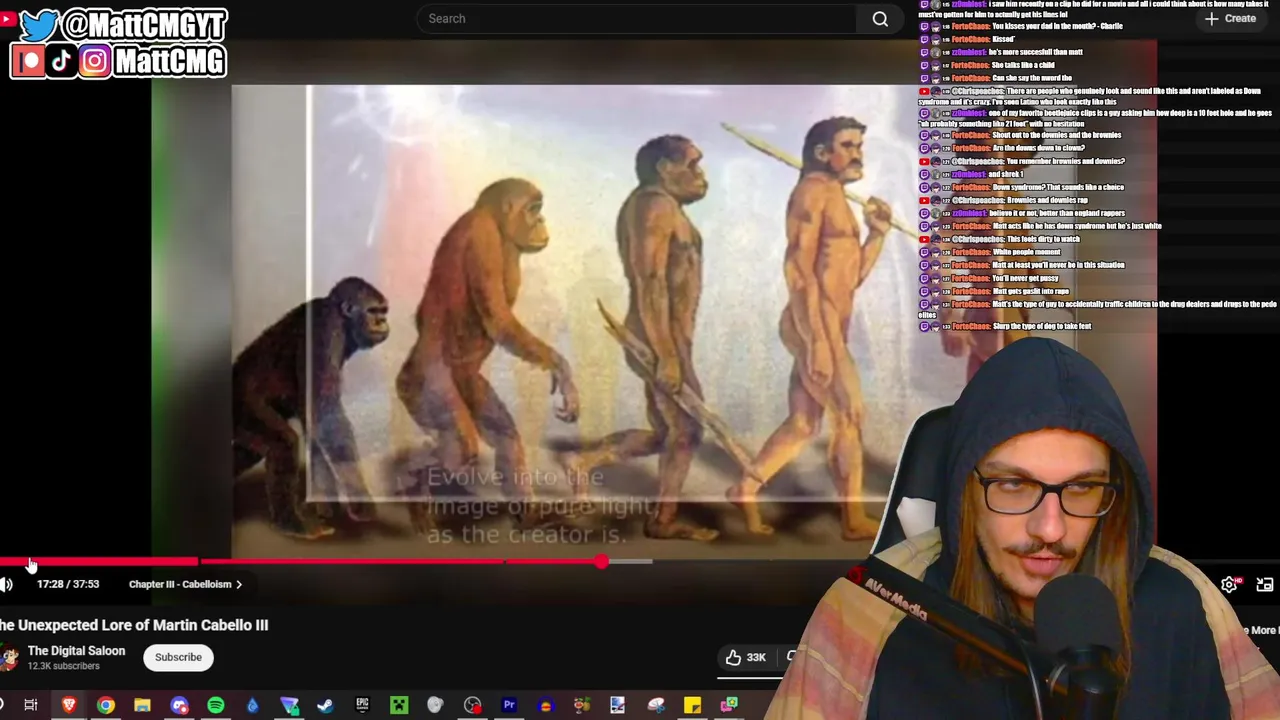The height and width of the screenshot is (720, 1280).
Task: Click the Twitter bird logo in overlay
Action: pyautogui.click(x=38, y=24)
